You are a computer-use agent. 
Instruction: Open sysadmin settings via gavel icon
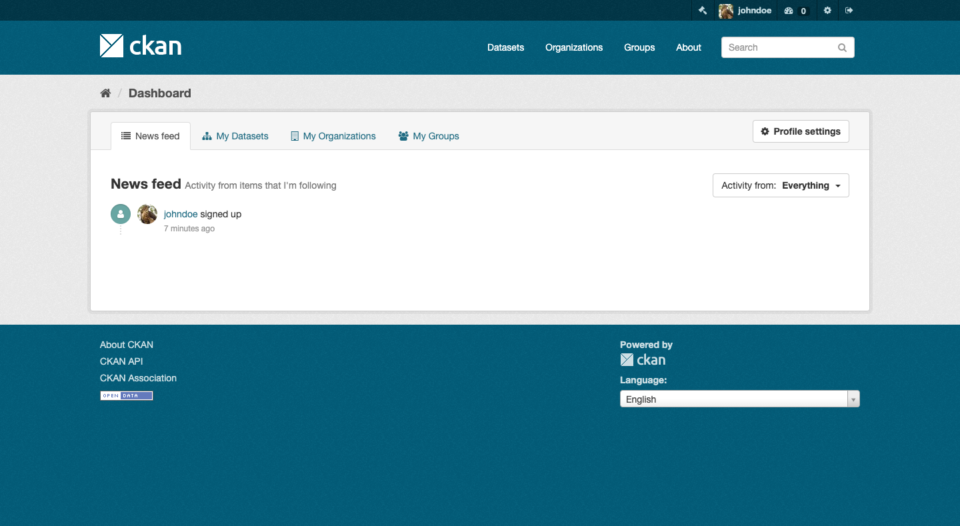click(x=703, y=10)
